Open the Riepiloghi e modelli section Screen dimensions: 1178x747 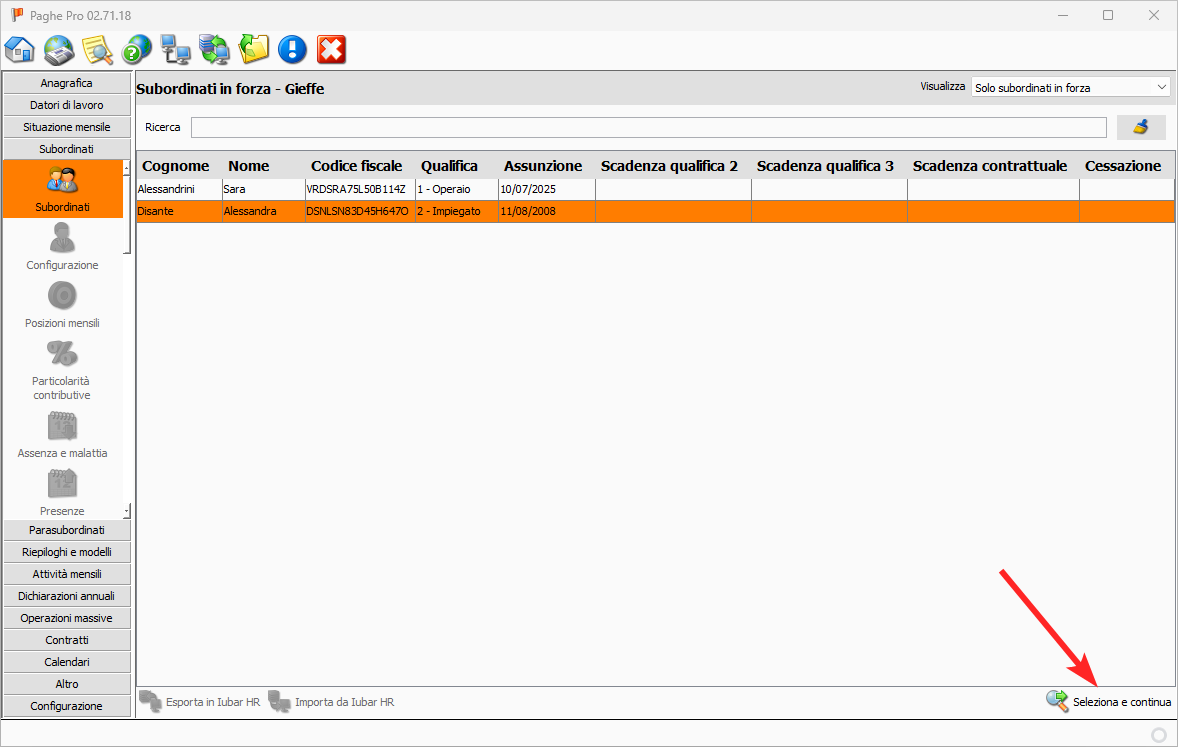(x=67, y=552)
